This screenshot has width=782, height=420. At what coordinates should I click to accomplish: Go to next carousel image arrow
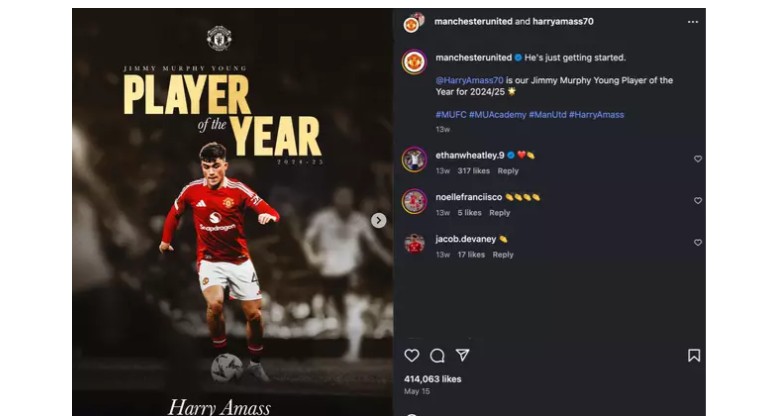point(379,220)
